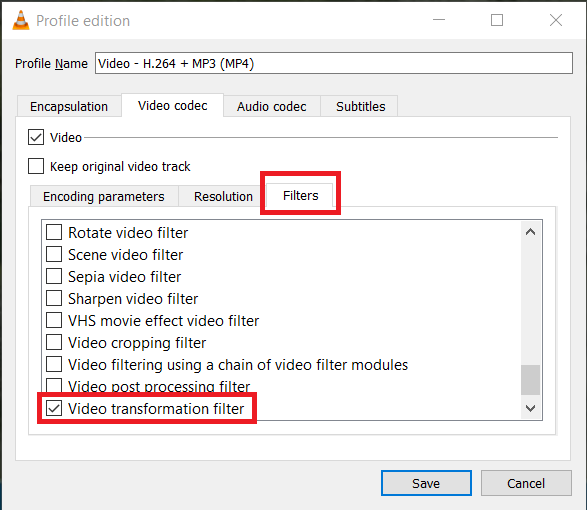
Task: Enable VHS movie effect video filter
Action: tap(54, 321)
